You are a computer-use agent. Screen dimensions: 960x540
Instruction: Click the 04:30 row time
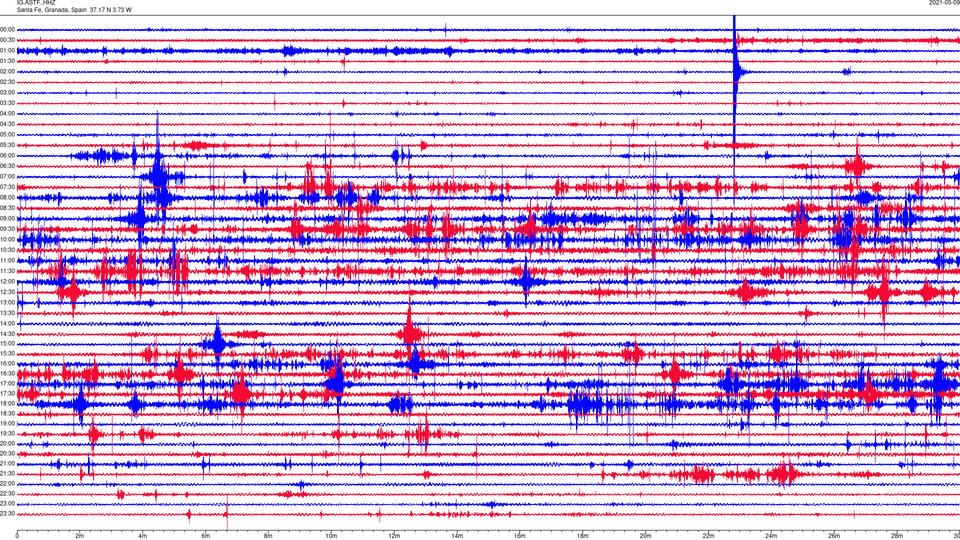tap(7, 124)
